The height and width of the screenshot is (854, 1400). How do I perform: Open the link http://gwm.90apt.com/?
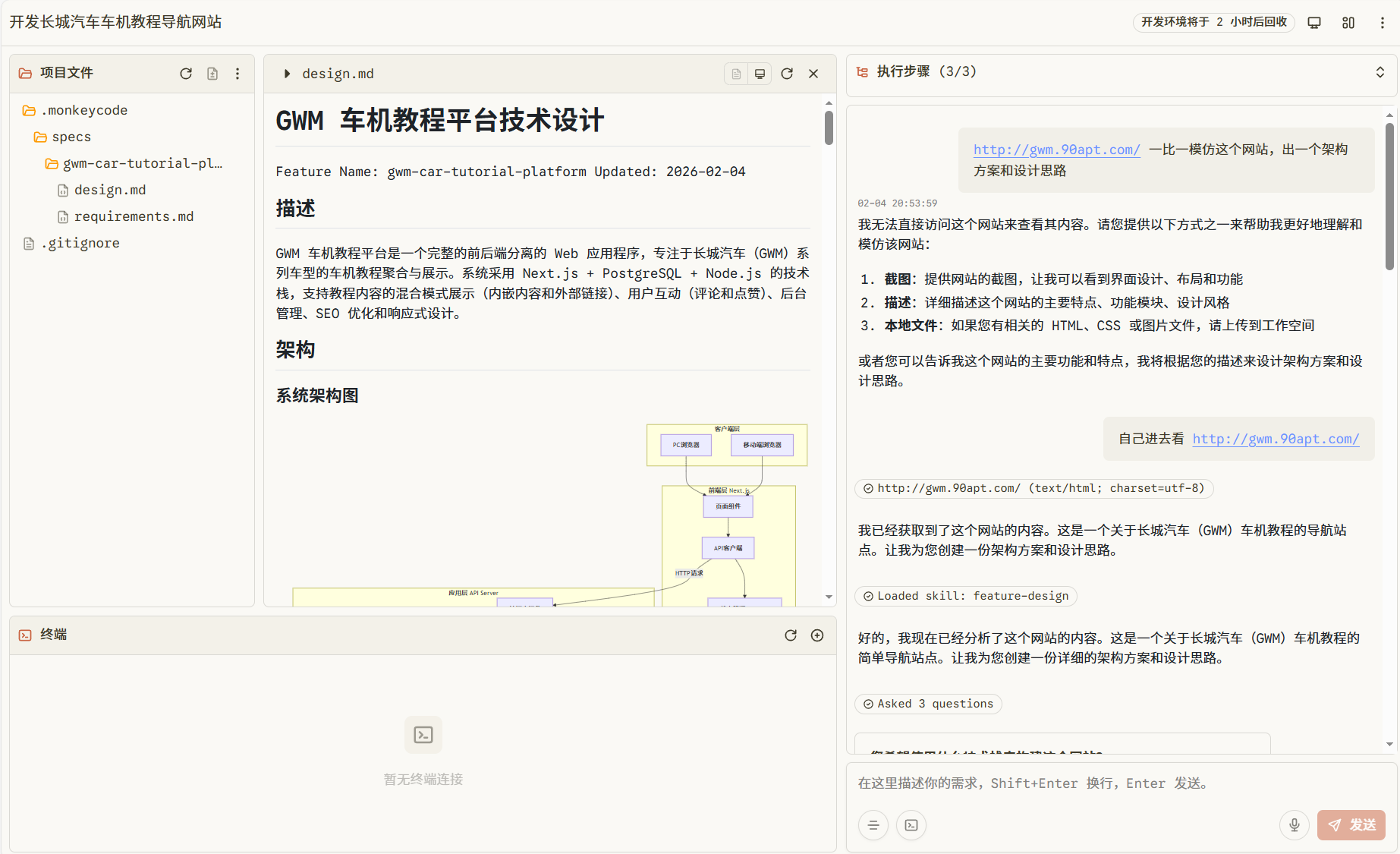(1057, 149)
